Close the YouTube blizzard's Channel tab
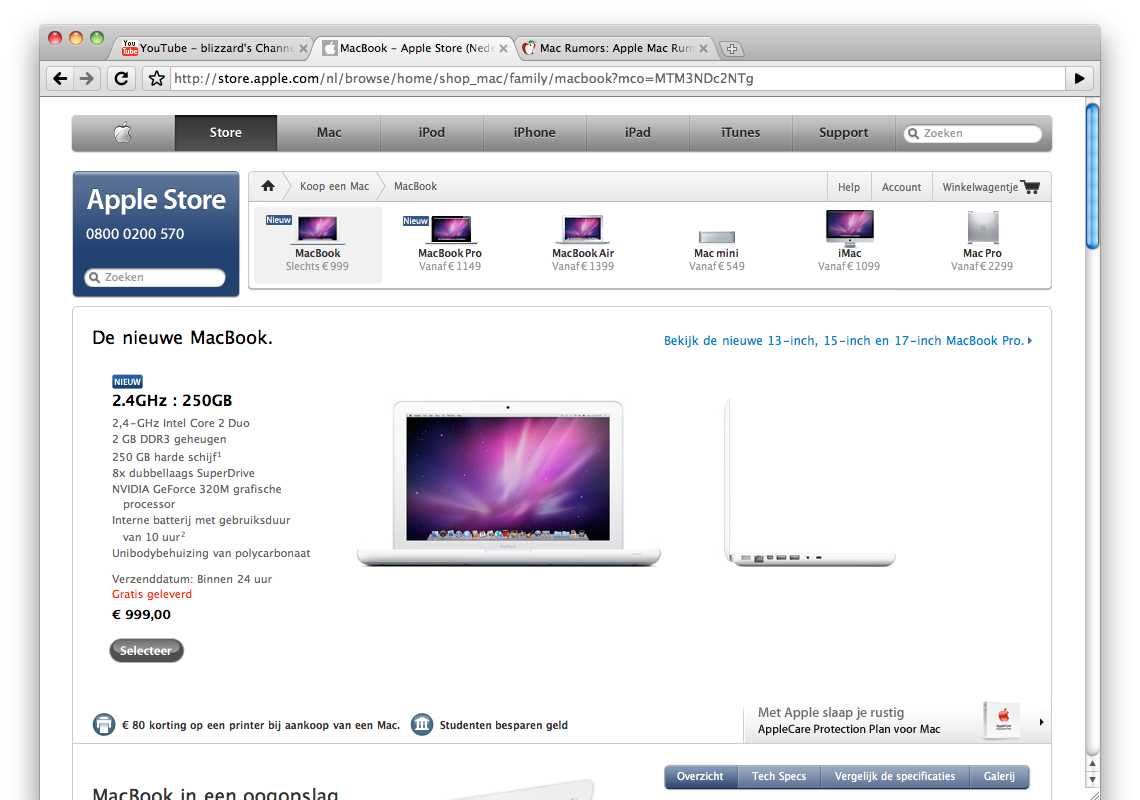The image size is (1140, 800). pos(304,49)
